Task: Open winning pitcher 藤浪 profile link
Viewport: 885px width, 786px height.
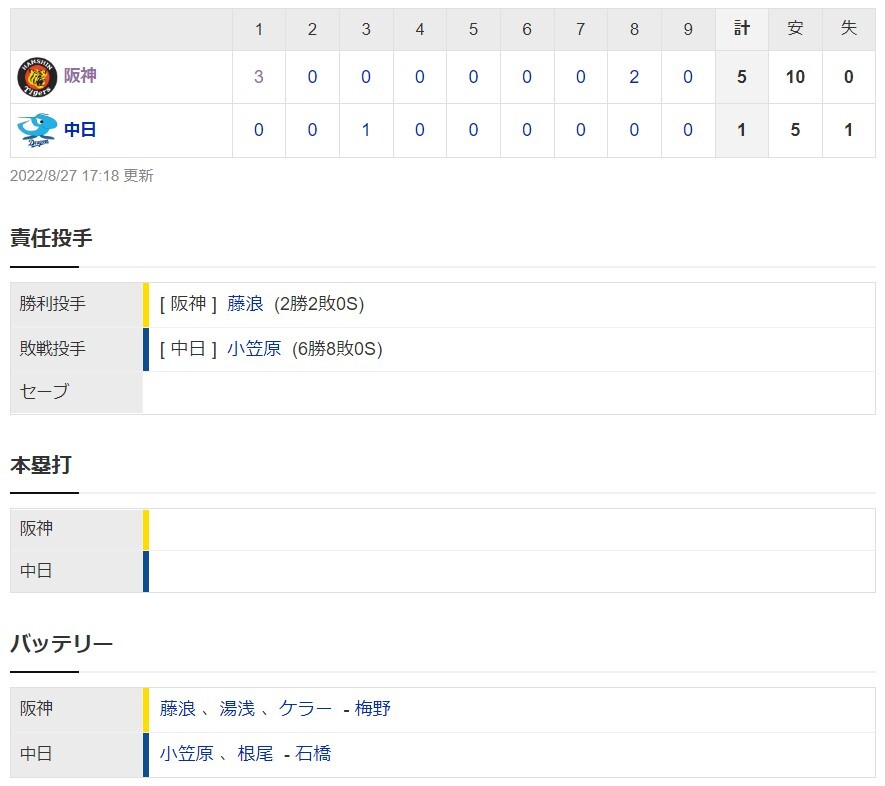Action: coord(245,304)
